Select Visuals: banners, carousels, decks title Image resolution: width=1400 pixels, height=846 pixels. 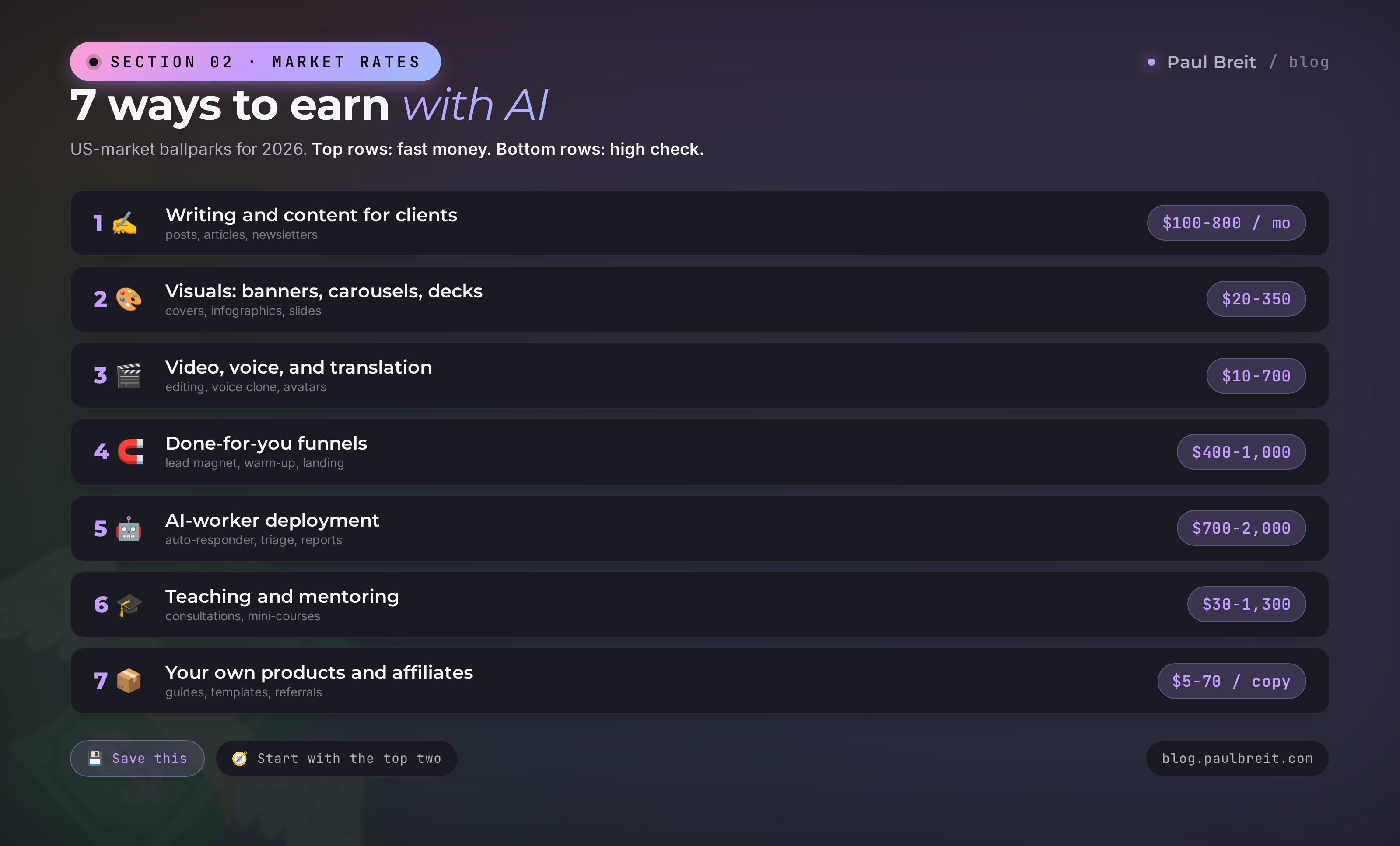[324, 291]
